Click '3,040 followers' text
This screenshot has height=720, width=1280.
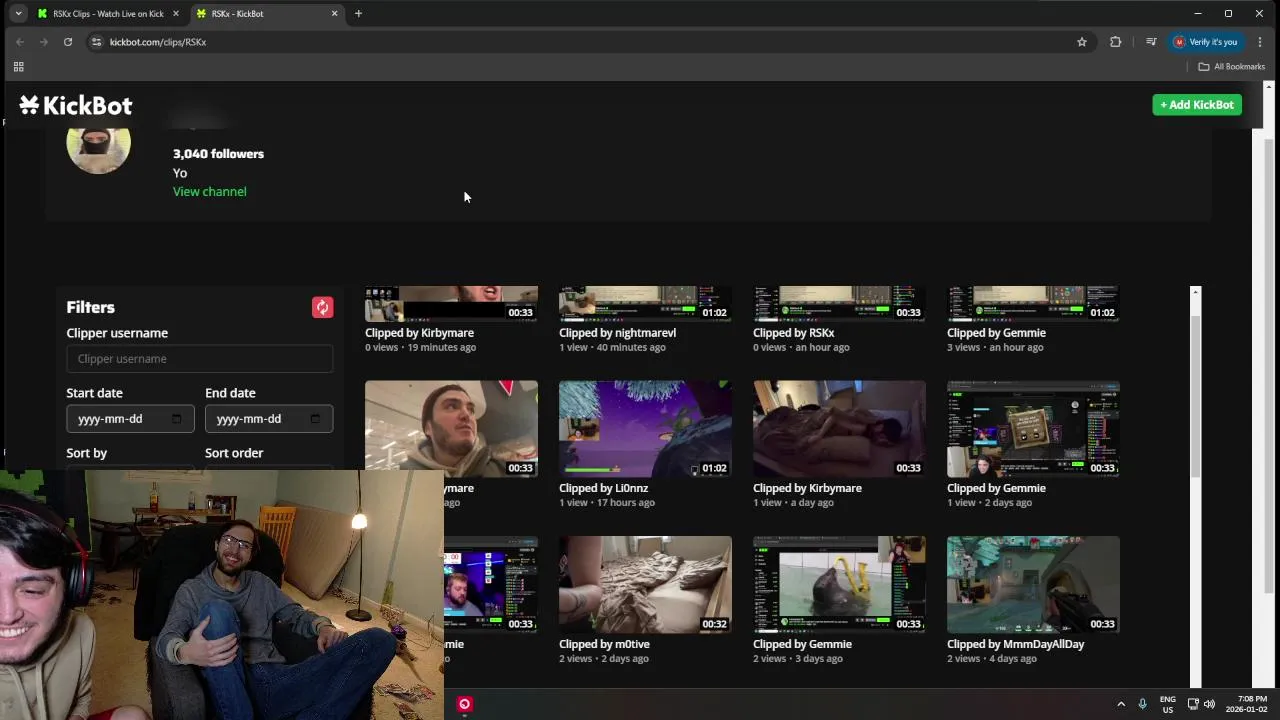[x=218, y=154]
